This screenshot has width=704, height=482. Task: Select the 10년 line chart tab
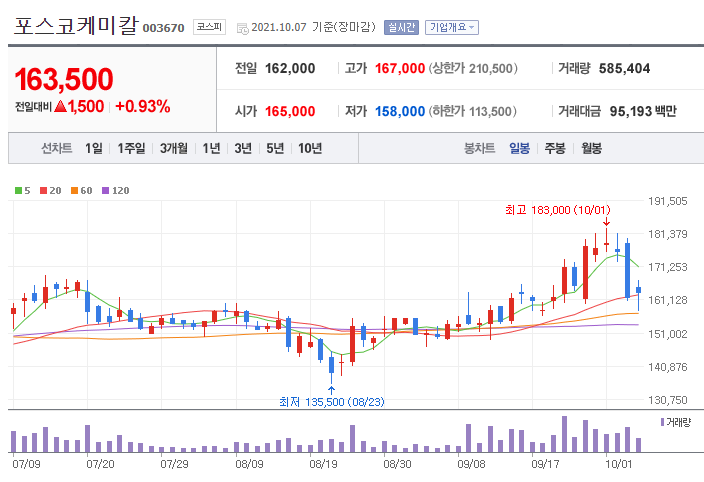click(x=310, y=148)
